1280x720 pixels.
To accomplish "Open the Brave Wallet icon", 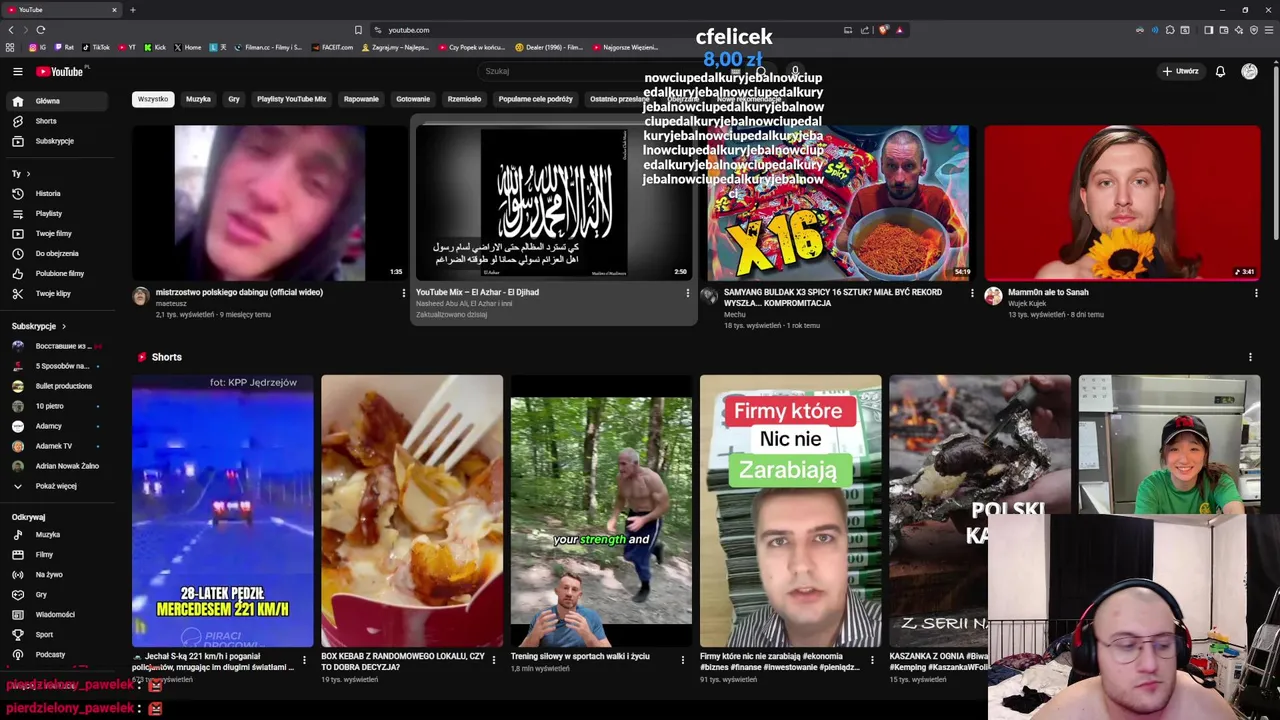I will pos(1224,30).
